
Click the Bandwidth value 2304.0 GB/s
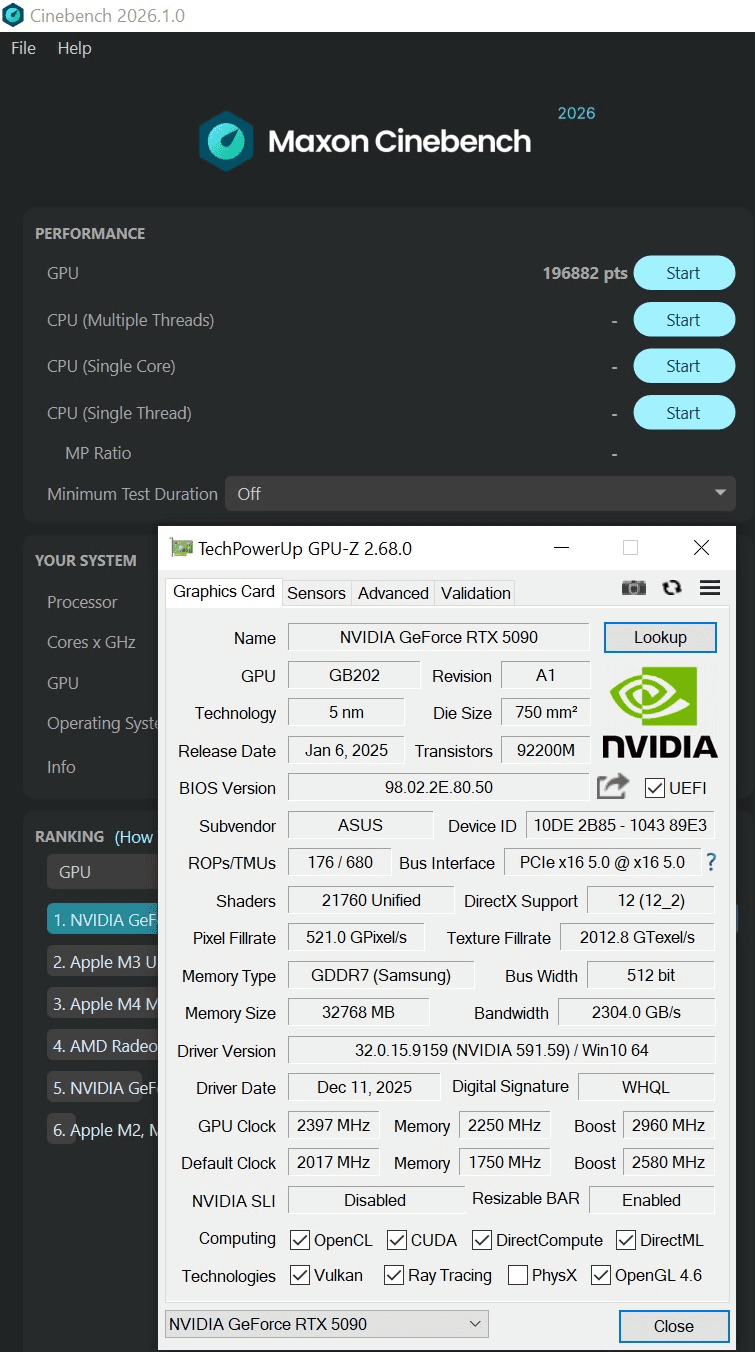[636, 1012]
